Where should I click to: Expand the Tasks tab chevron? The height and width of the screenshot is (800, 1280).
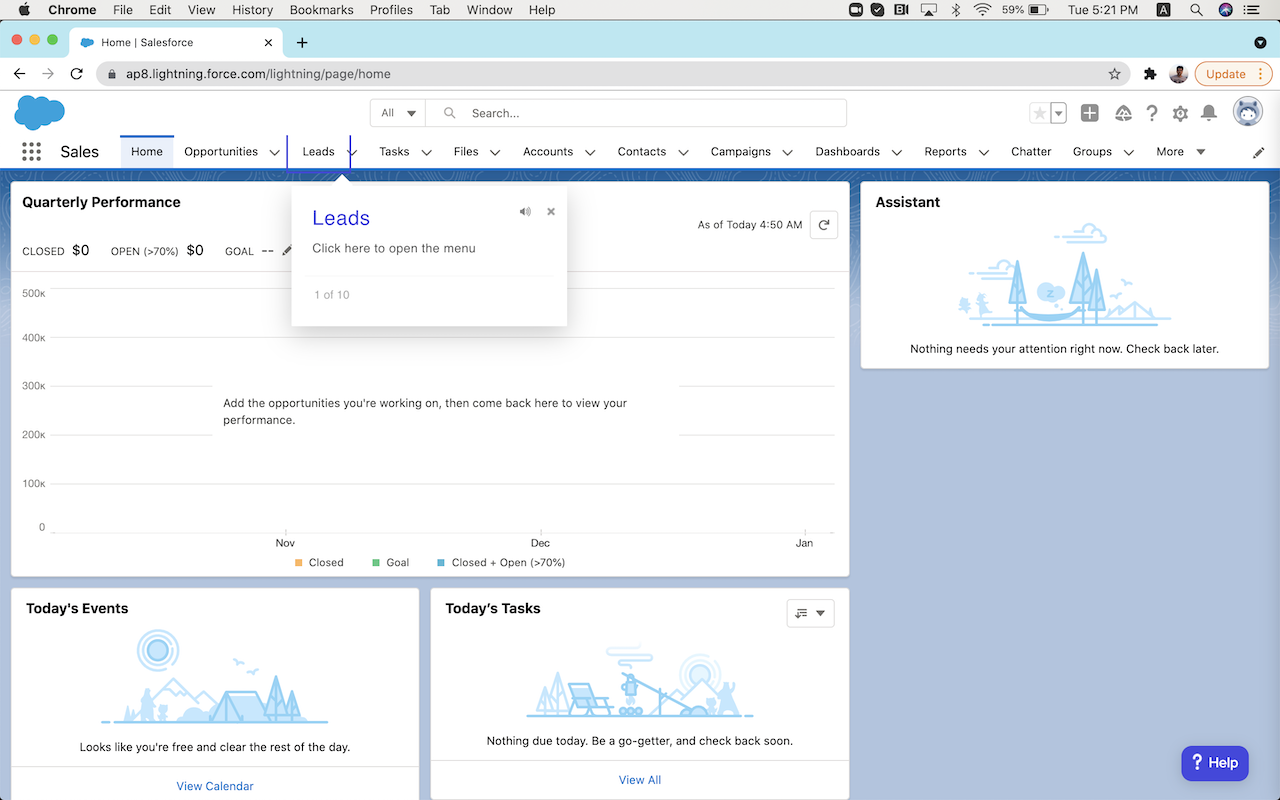[427, 153]
